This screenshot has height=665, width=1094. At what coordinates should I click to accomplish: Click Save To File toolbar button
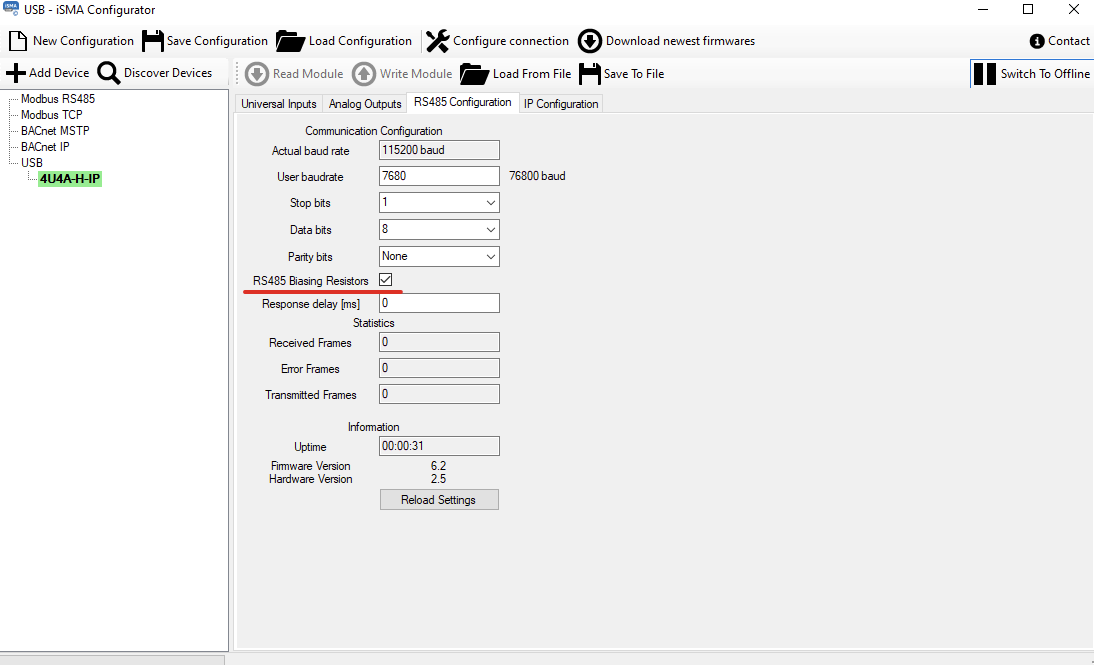coord(621,74)
